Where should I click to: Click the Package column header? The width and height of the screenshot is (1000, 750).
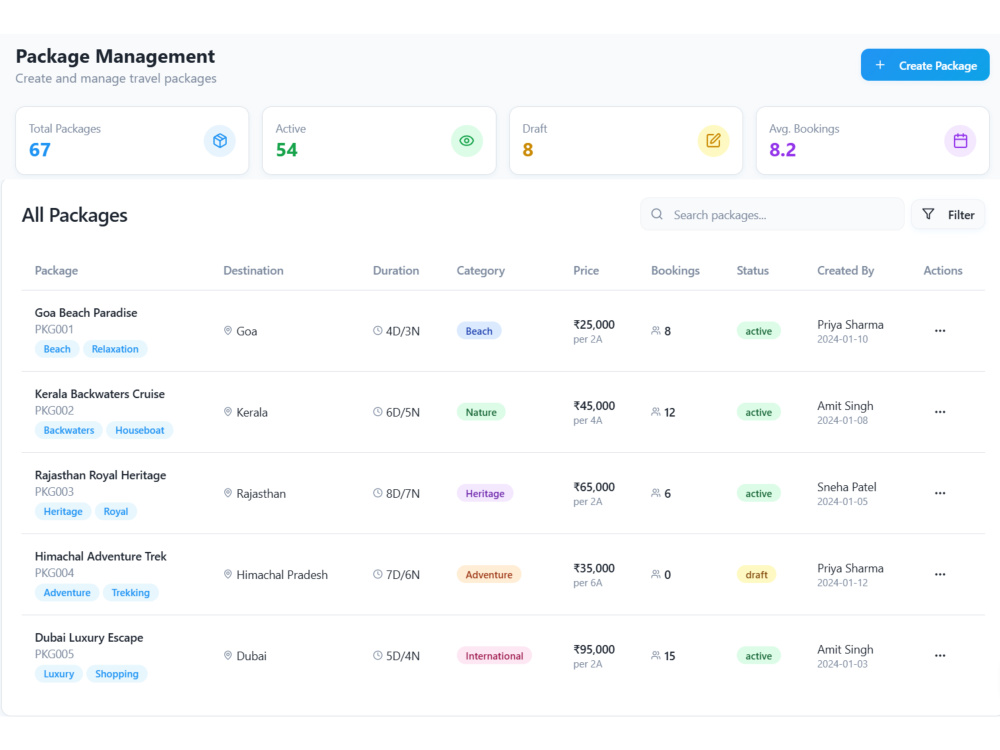click(x=56, y=270)
